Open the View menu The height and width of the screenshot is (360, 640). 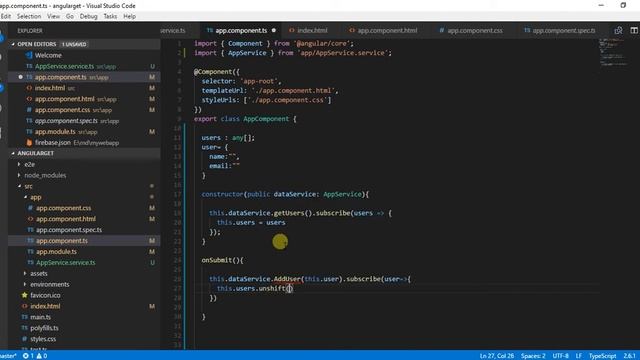(53, 16)
